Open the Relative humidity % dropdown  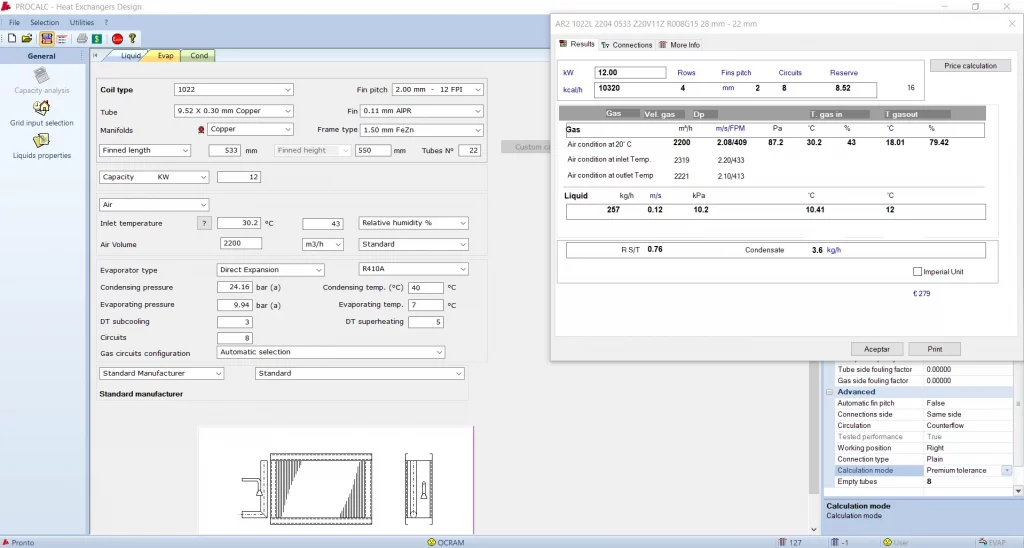click(414, 223)
